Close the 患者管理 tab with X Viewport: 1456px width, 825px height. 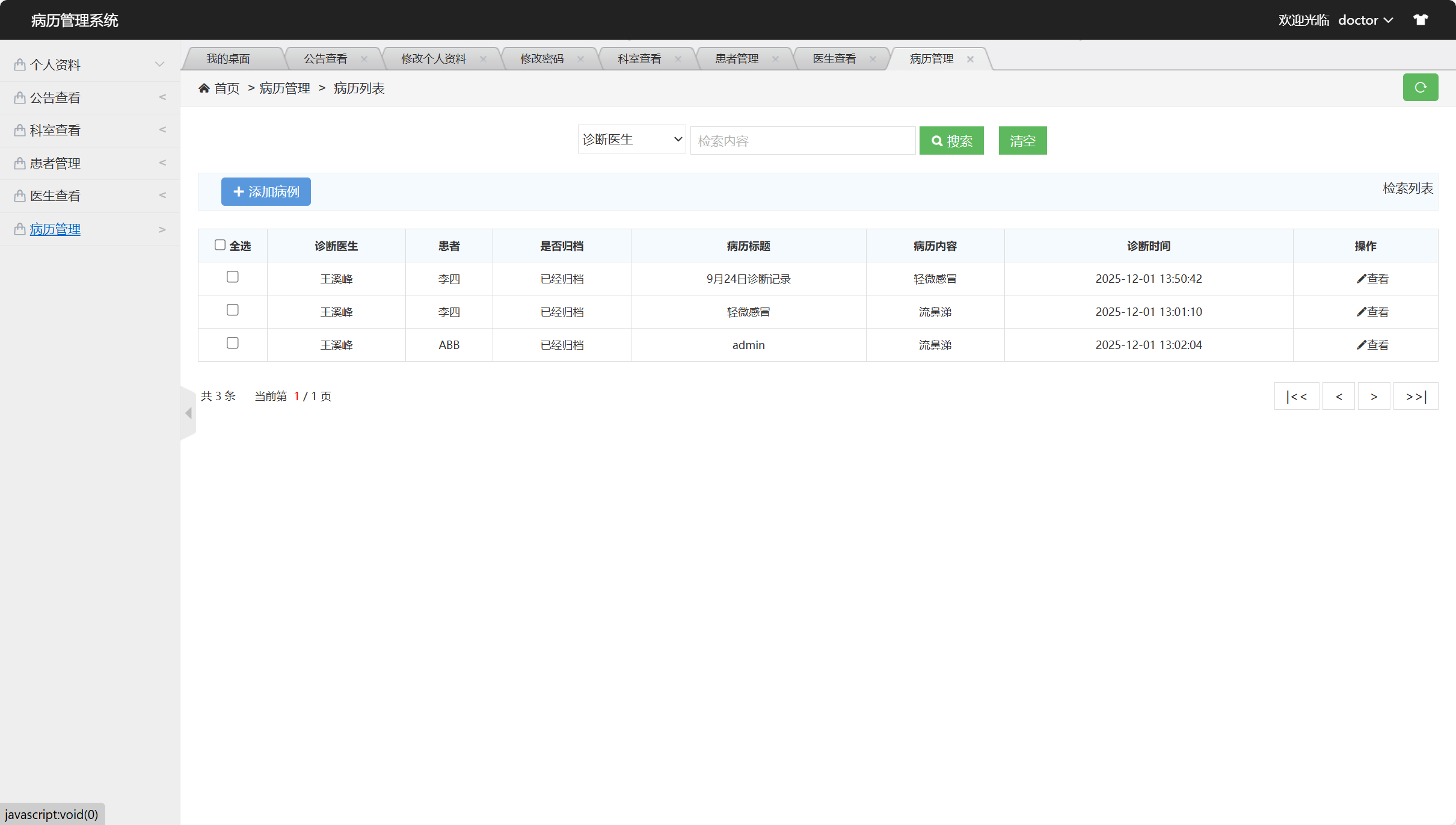pos(775,59)
